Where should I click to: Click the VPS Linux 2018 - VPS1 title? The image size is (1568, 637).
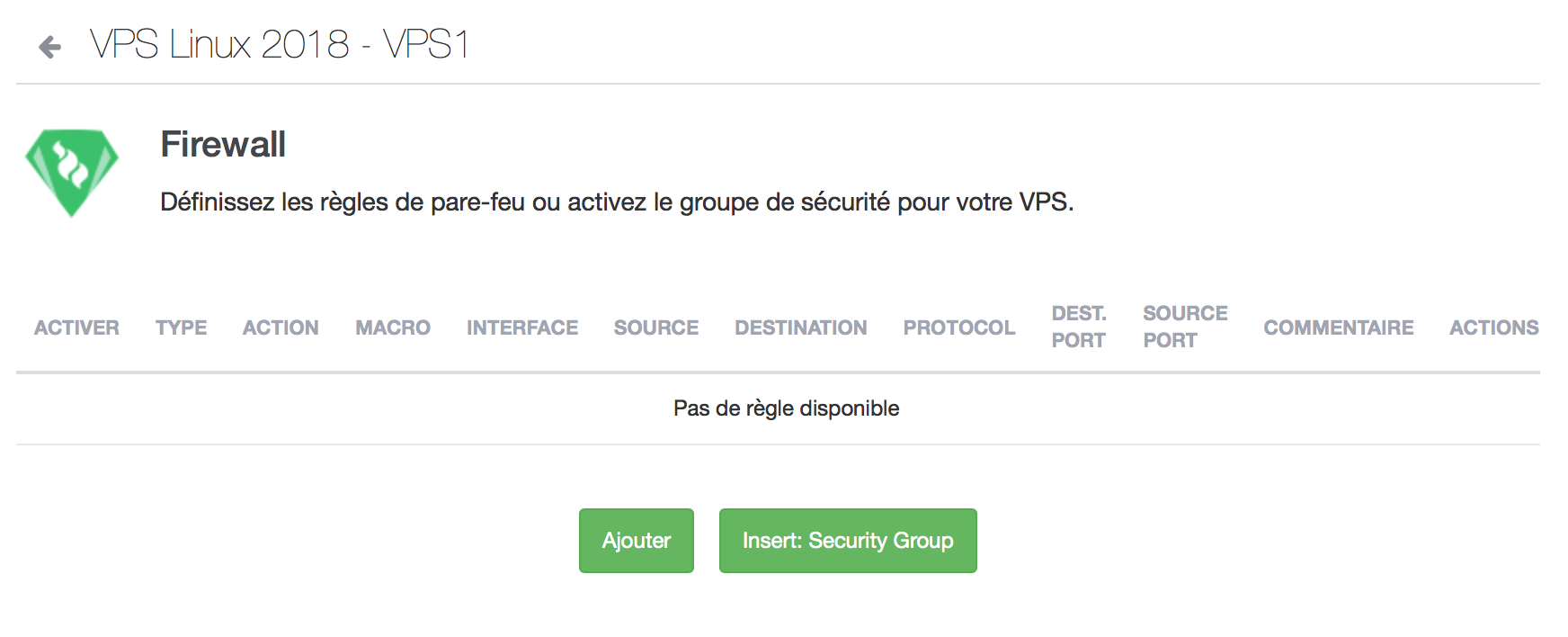click(x=280, y=44)
